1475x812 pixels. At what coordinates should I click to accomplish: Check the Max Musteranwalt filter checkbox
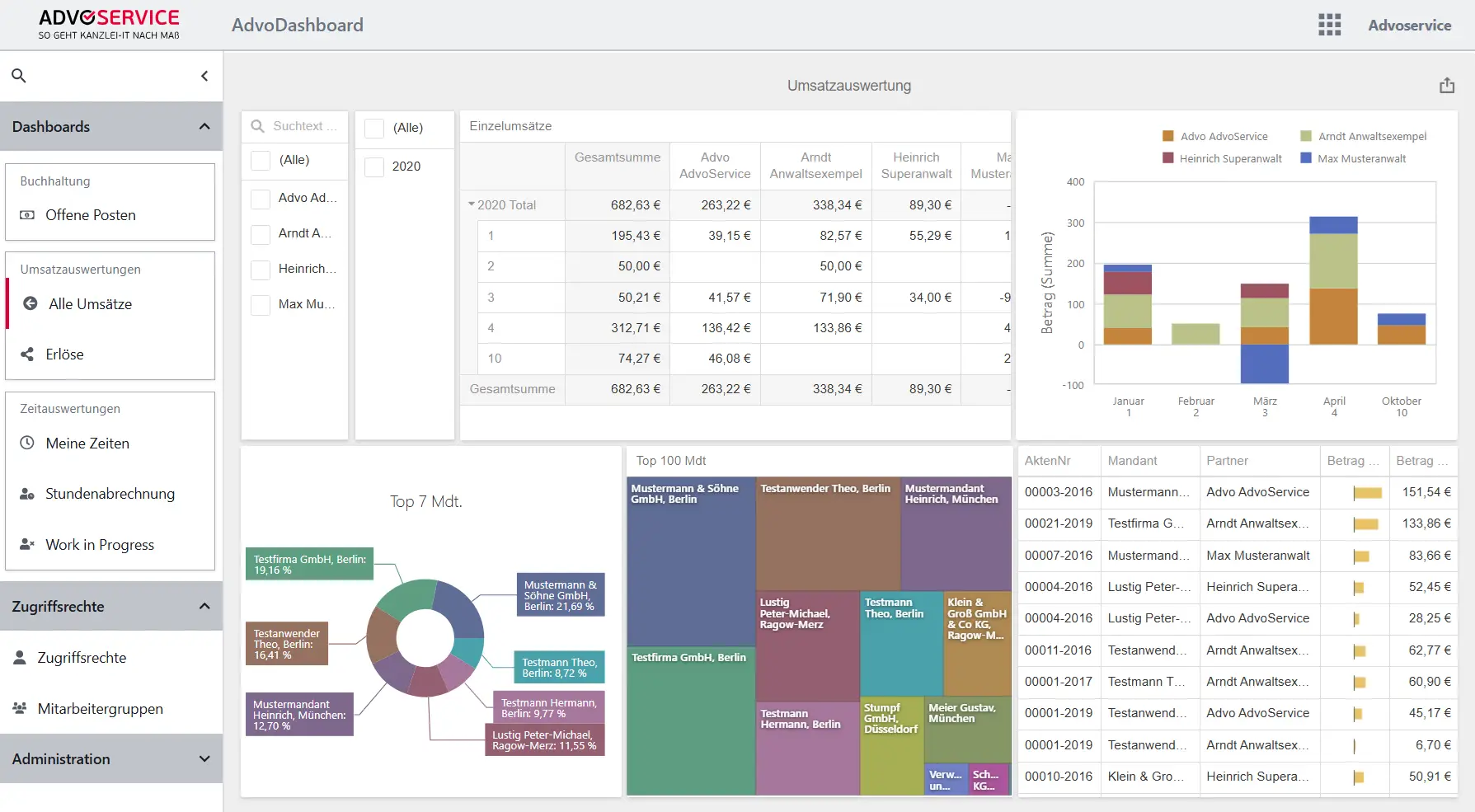261,304
